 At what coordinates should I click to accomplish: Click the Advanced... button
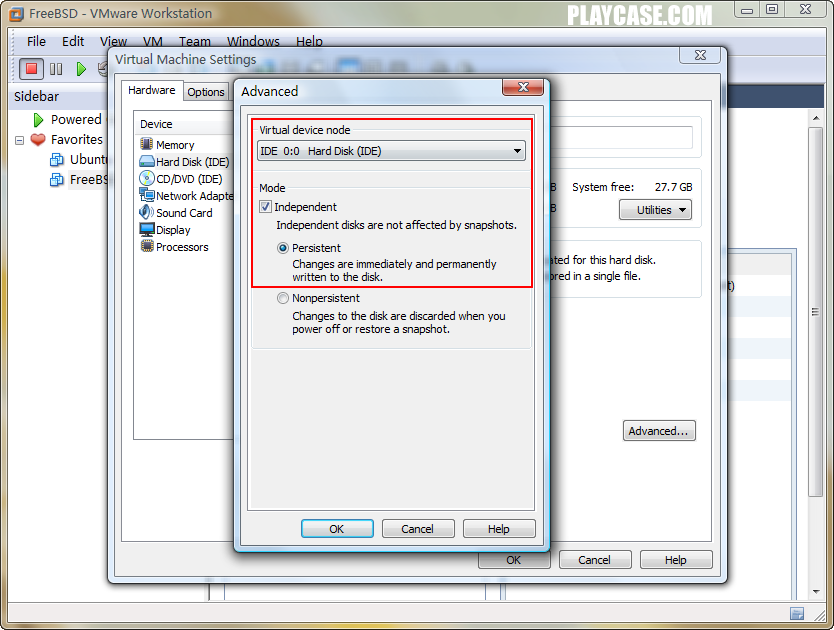(659, 431)
